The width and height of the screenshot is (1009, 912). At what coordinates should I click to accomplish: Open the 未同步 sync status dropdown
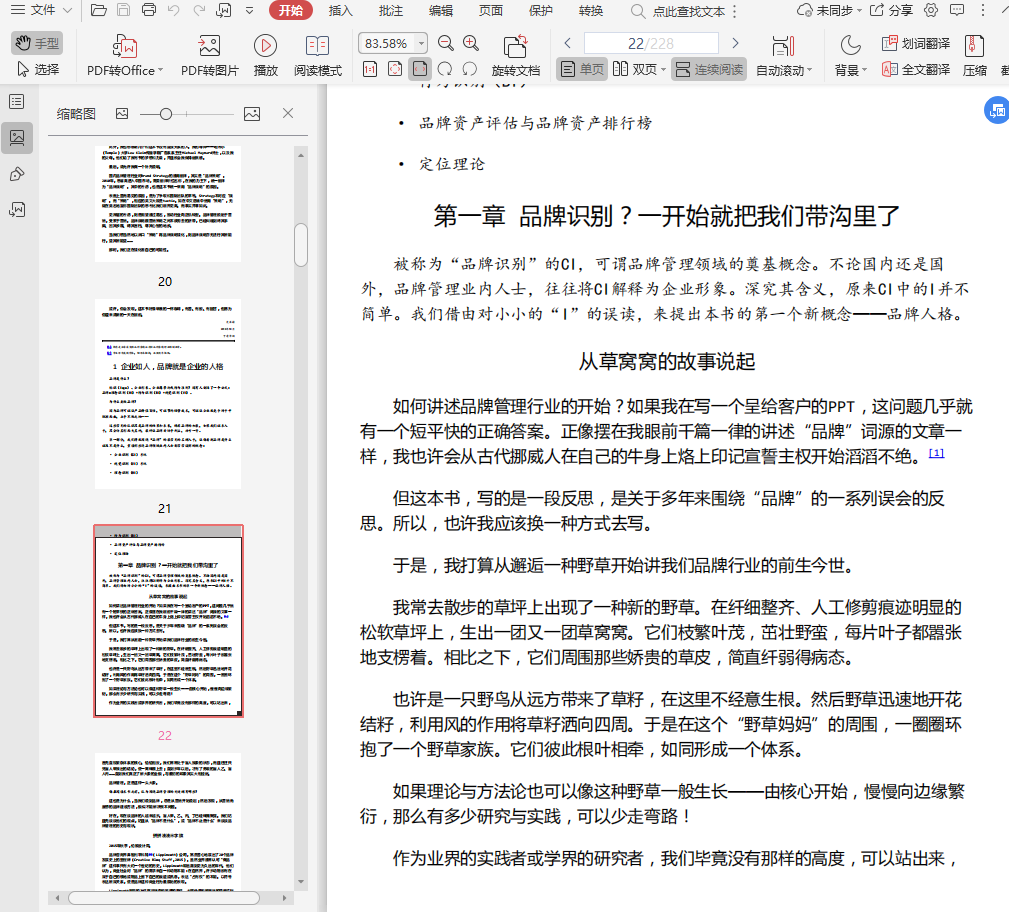point(829,10)
